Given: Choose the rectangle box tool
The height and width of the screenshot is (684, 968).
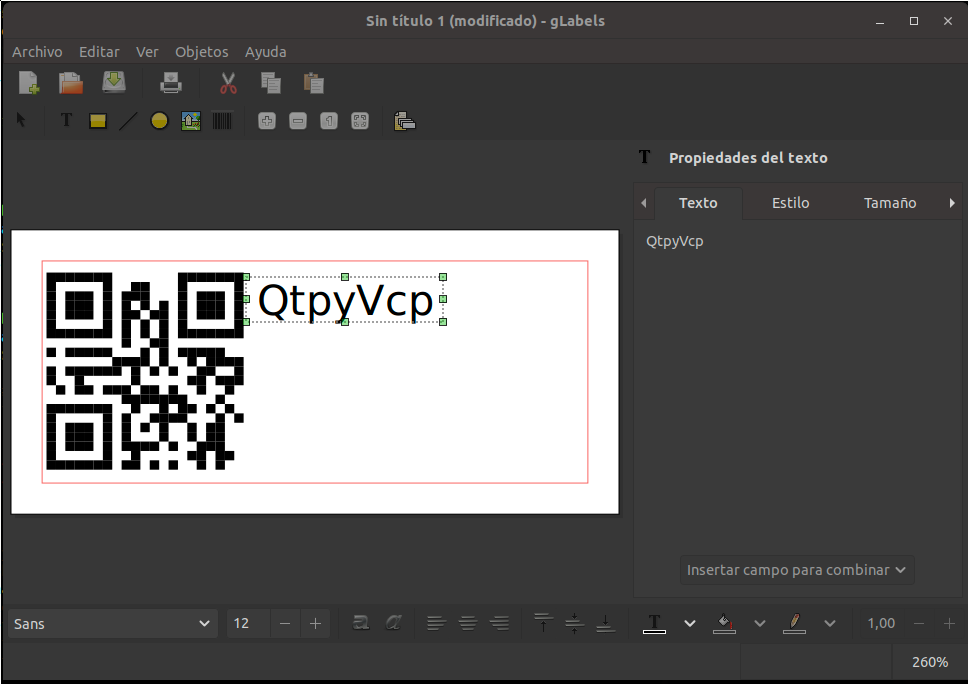Looking at the screenshot, I should (98, 121).
